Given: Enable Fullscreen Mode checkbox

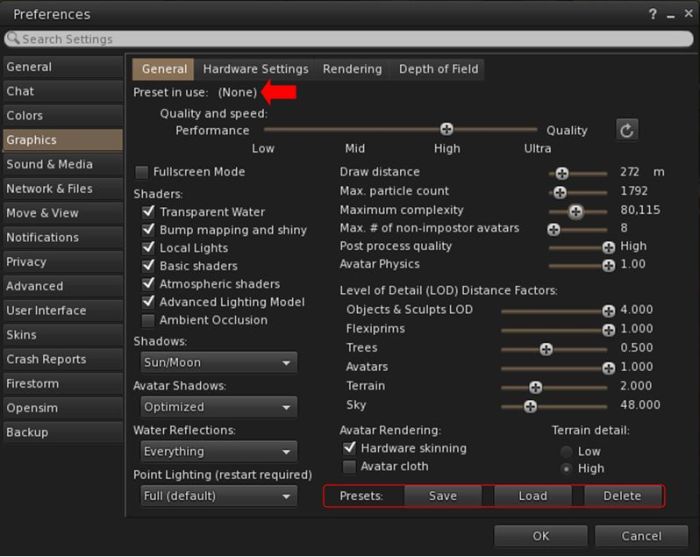Looking at the screenshot, I should click(142, 172).
